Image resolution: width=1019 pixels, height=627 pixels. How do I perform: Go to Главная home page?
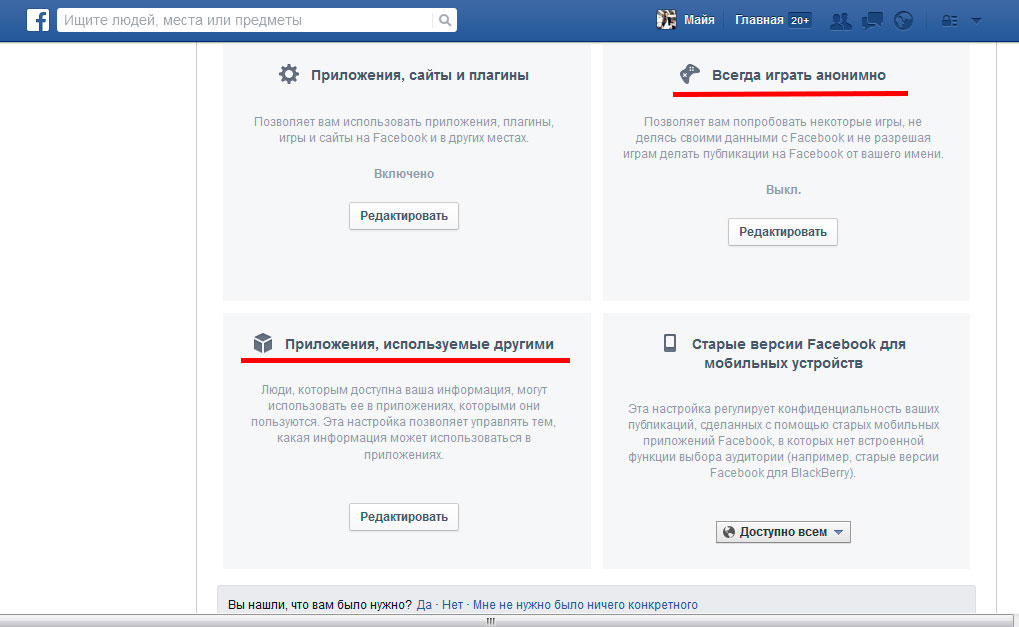tap(760, 20)
